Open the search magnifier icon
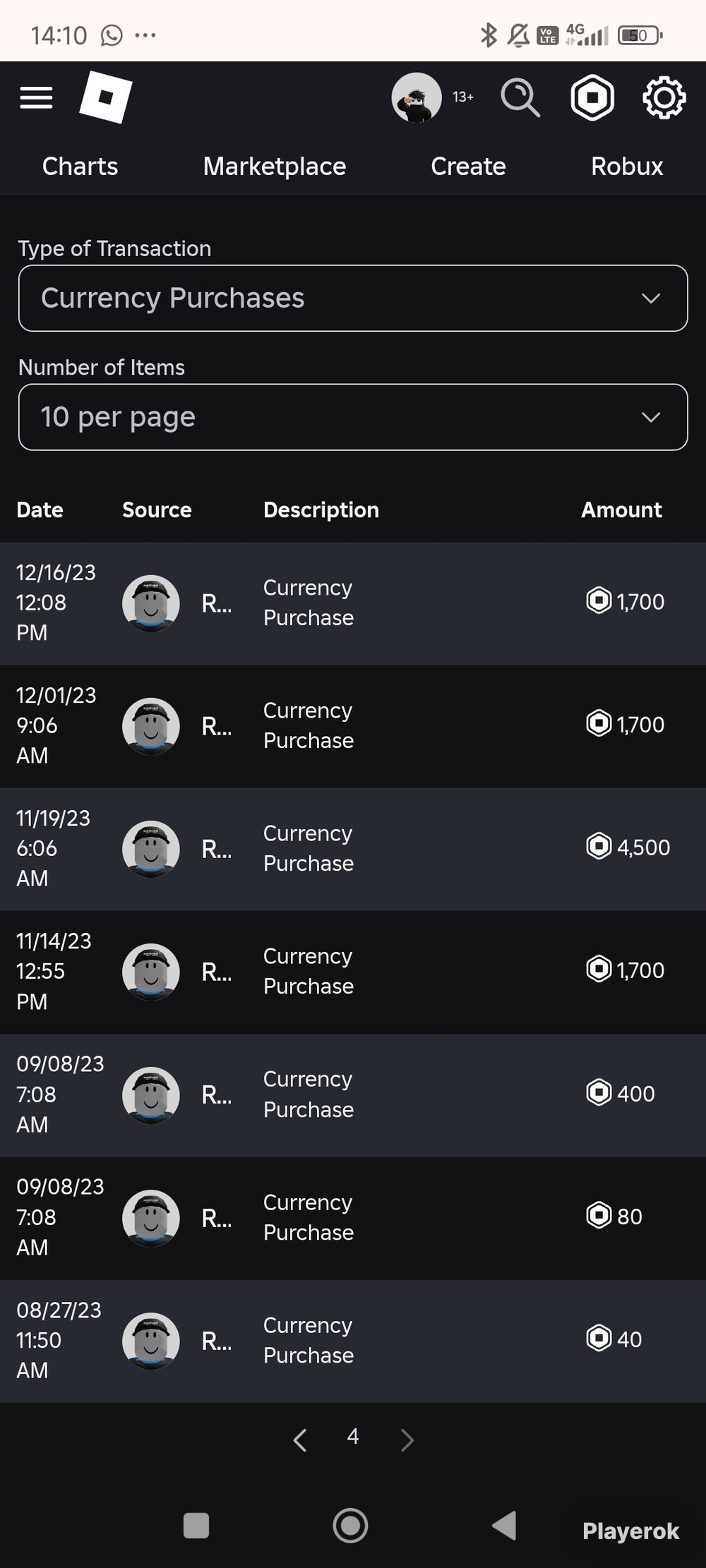 (x=520, y=97)
